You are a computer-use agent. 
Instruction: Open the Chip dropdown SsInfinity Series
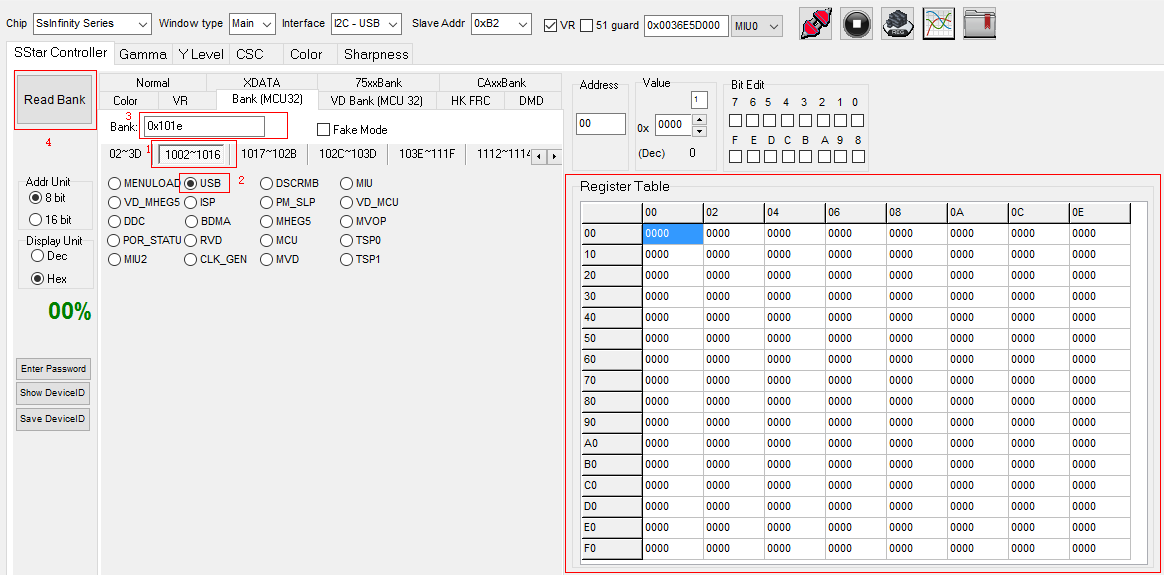pyautogui.click(x=92, y=24)
